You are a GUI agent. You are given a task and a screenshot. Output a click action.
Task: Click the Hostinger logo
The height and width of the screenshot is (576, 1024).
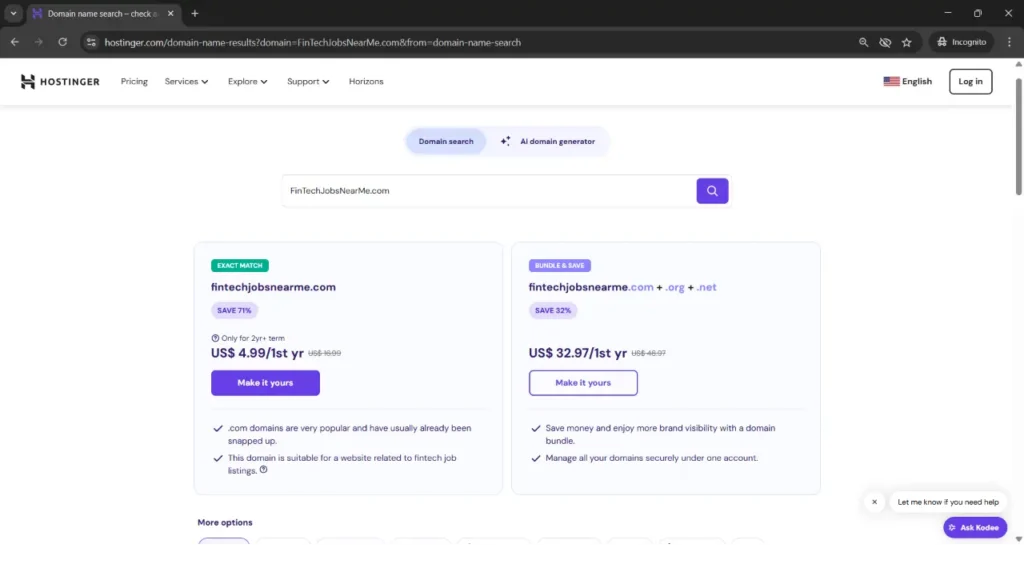60,82
